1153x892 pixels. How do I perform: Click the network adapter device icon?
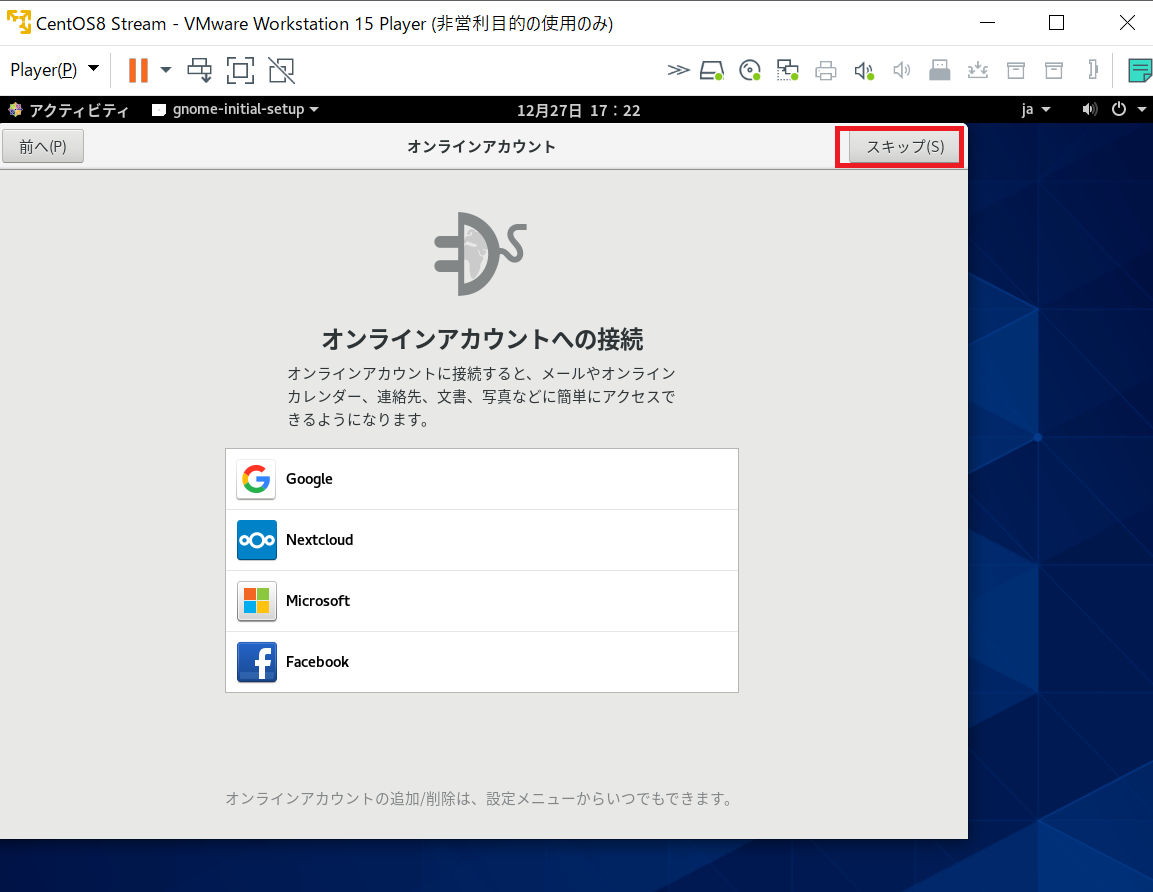click(788, 71)
